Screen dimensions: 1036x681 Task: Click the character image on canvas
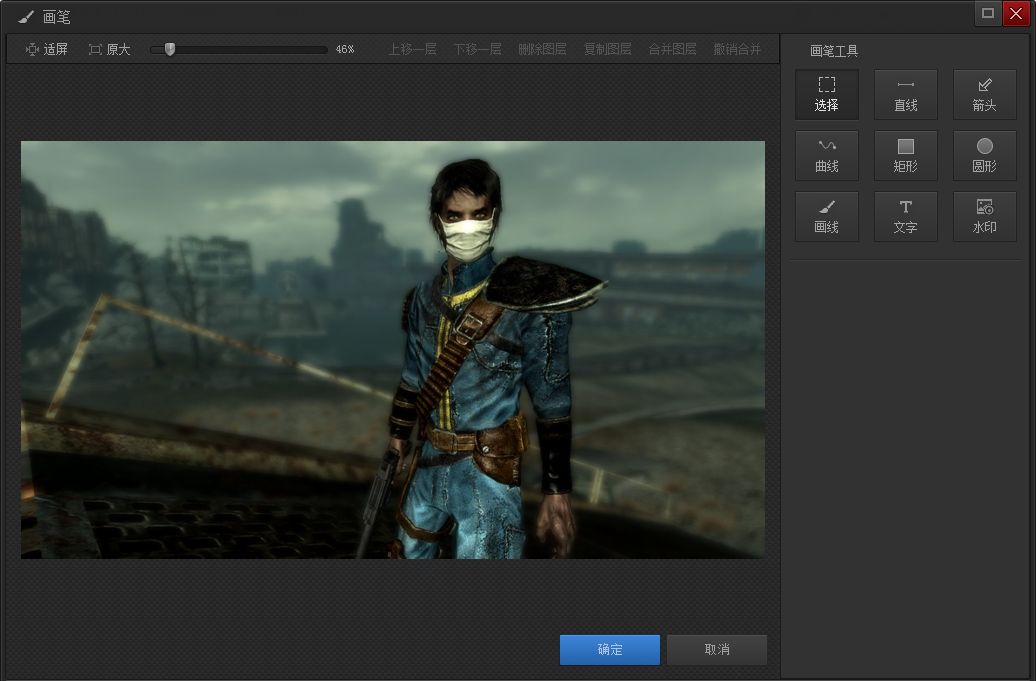click(392, 349)
